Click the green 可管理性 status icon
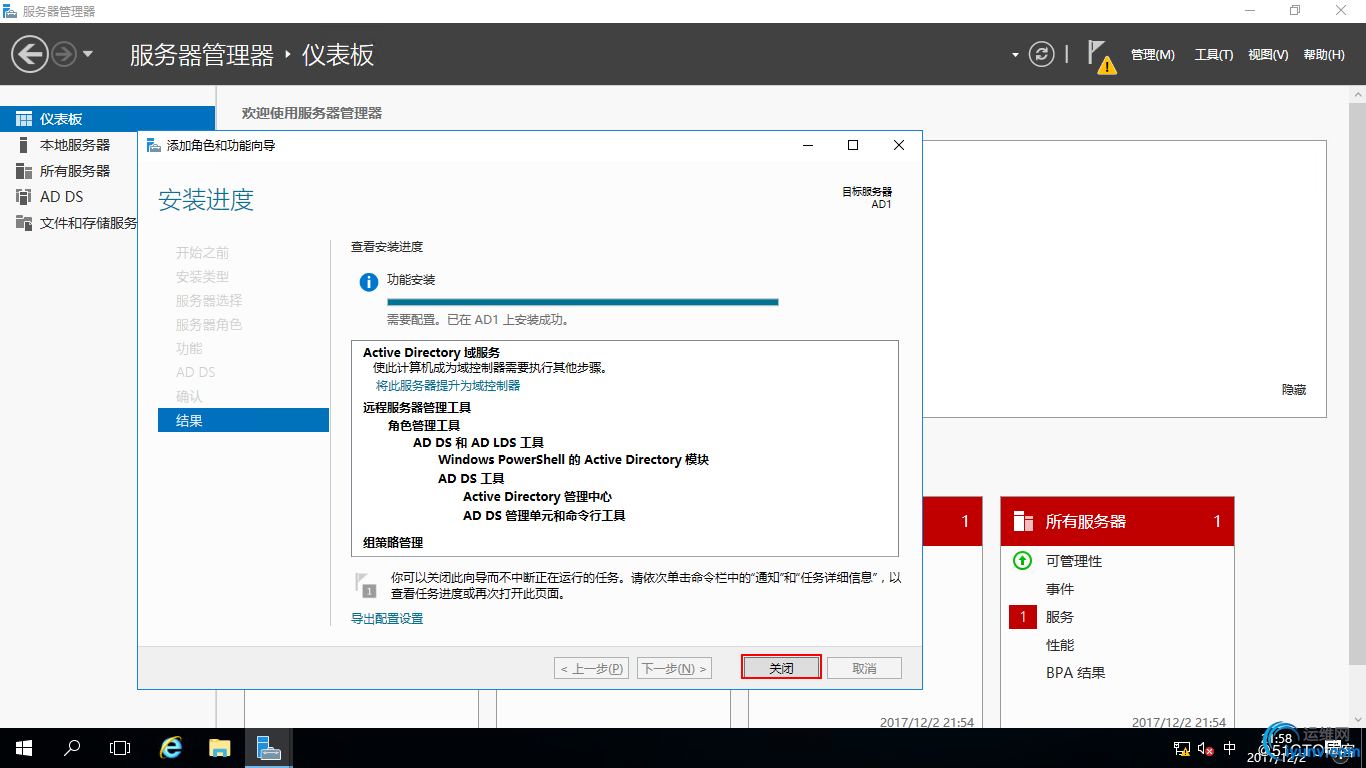Screen dimensions: 1366x768 coord(1022,561)
